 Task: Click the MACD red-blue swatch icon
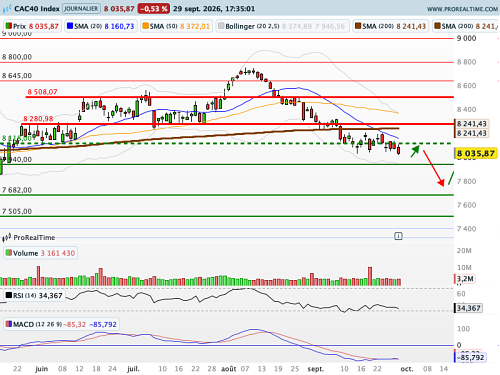[x=9, y=324]
